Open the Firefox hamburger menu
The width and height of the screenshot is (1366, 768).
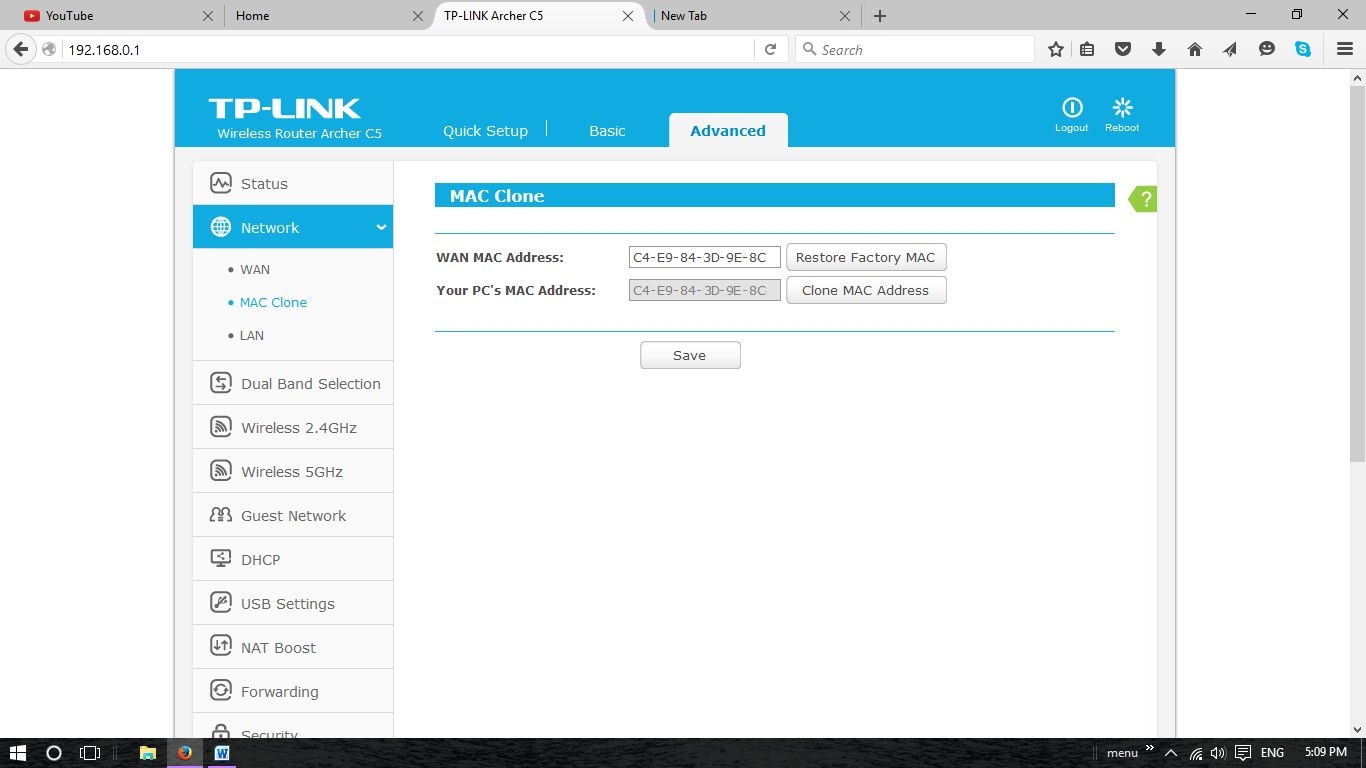pos(1345,49)
